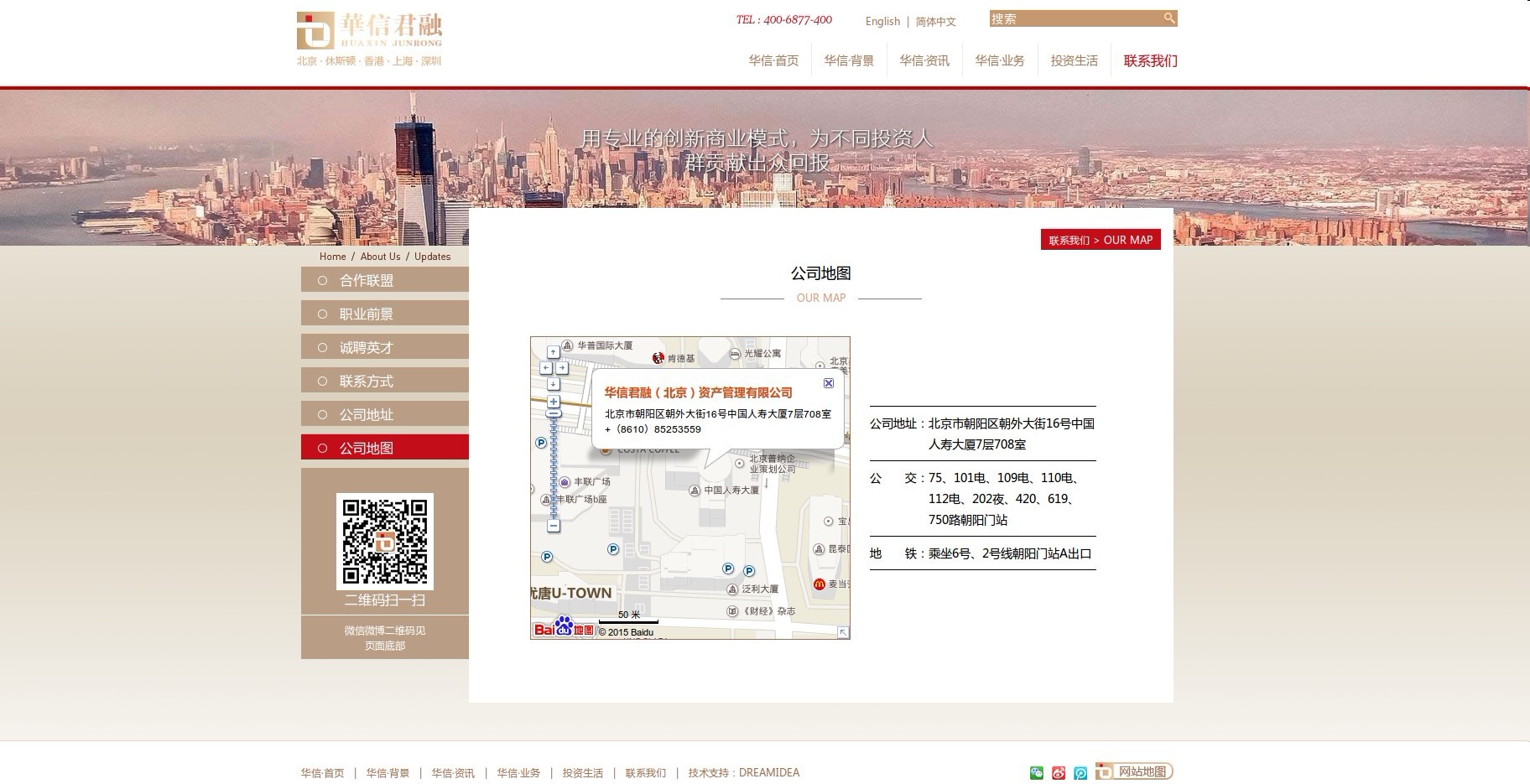Click 昆泰 building marker on map
Image resolution: width=1530 pixels, height=784 pixels.
820,549
